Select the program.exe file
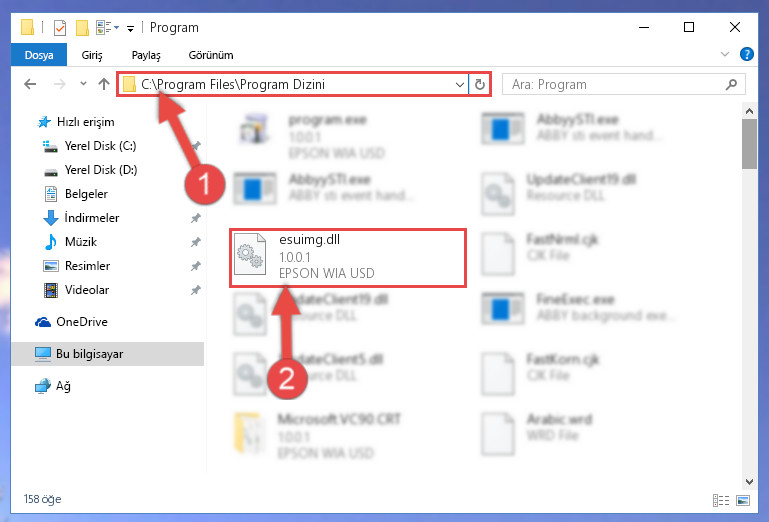The image size is (769, 522). (x=311, y=136)
